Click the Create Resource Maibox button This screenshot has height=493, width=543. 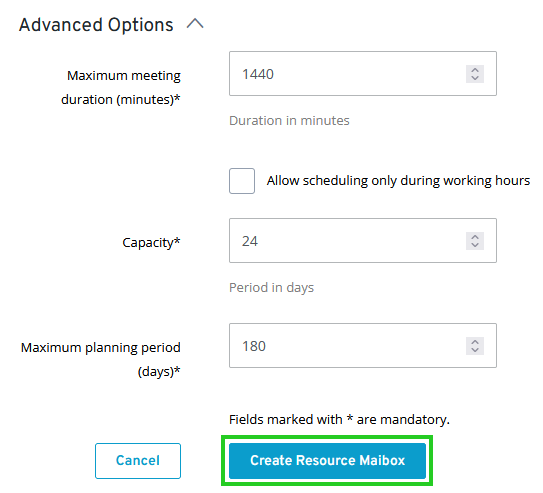click(x=327, y=461)
